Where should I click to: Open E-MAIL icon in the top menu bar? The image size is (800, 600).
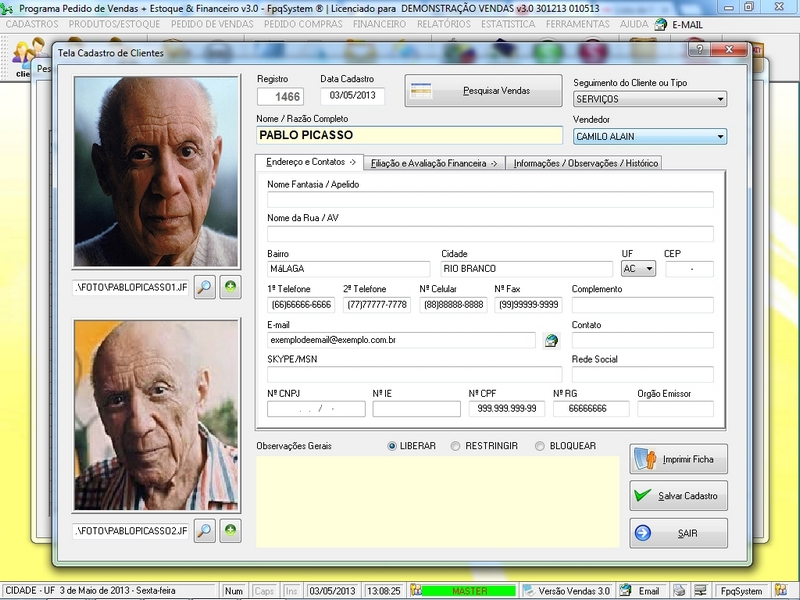[660, 24]
